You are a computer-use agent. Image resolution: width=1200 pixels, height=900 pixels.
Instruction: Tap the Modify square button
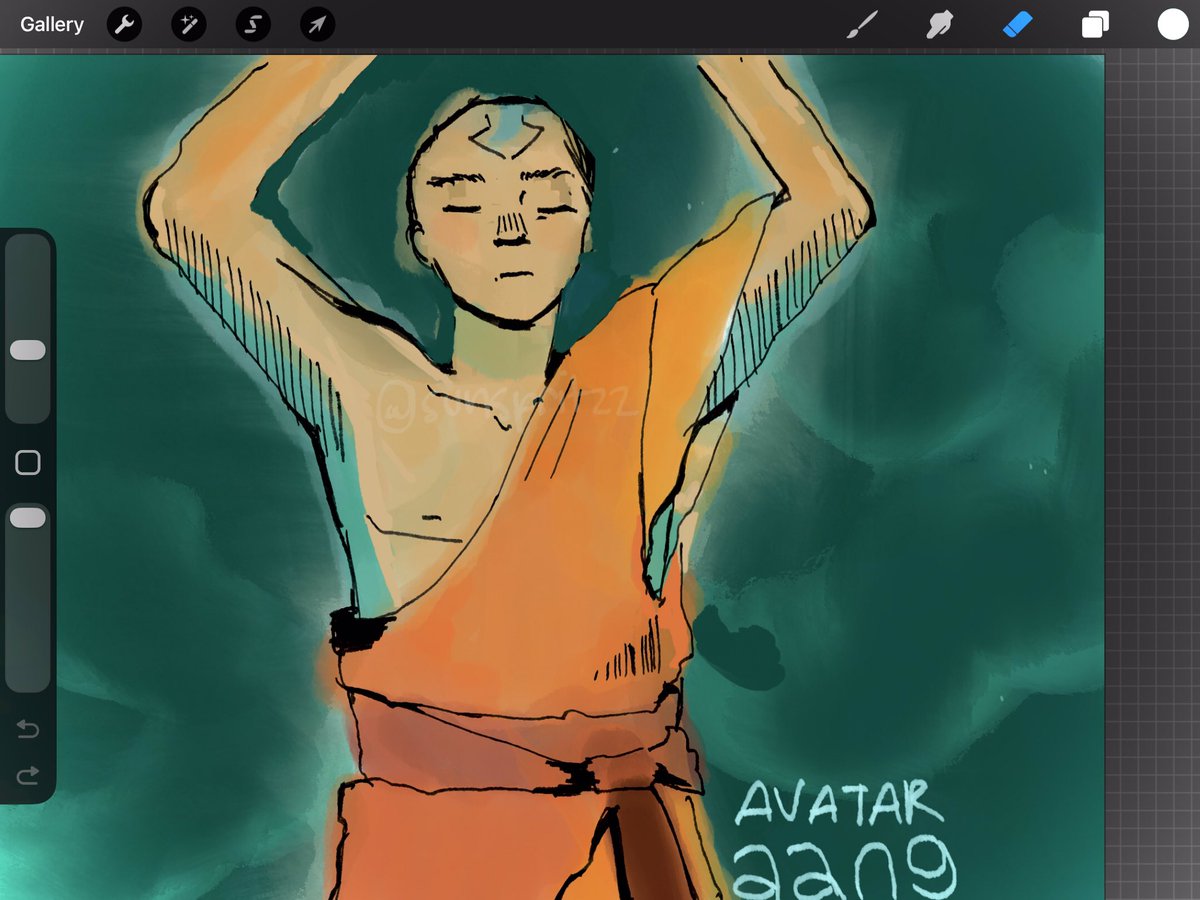28,462
